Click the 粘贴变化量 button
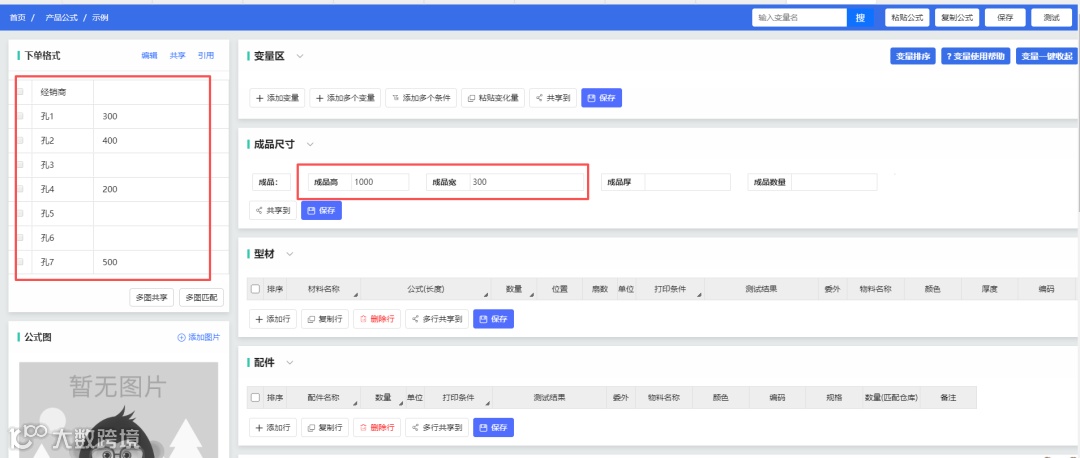 click(x=492, y=98)
